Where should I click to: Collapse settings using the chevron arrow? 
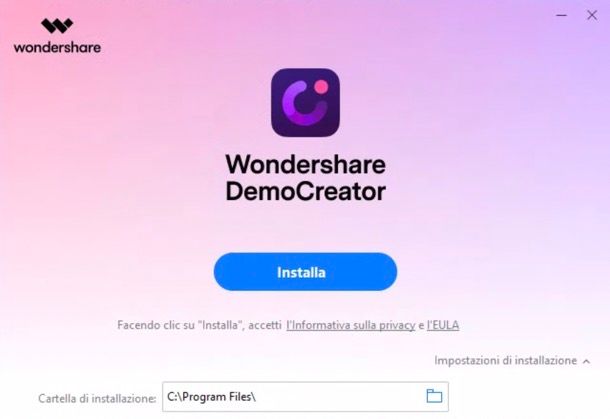[x=586, y=361]
